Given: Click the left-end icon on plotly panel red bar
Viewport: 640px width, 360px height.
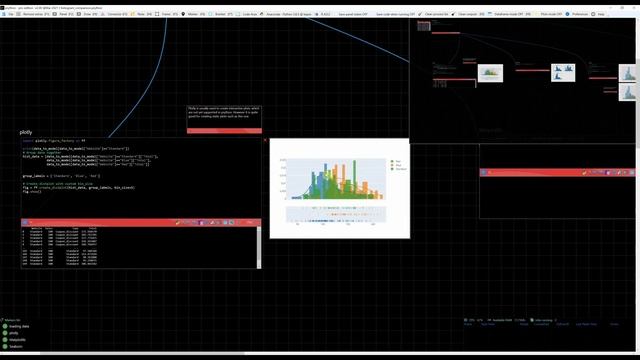Looking at the screenshot, I should 24,222.
